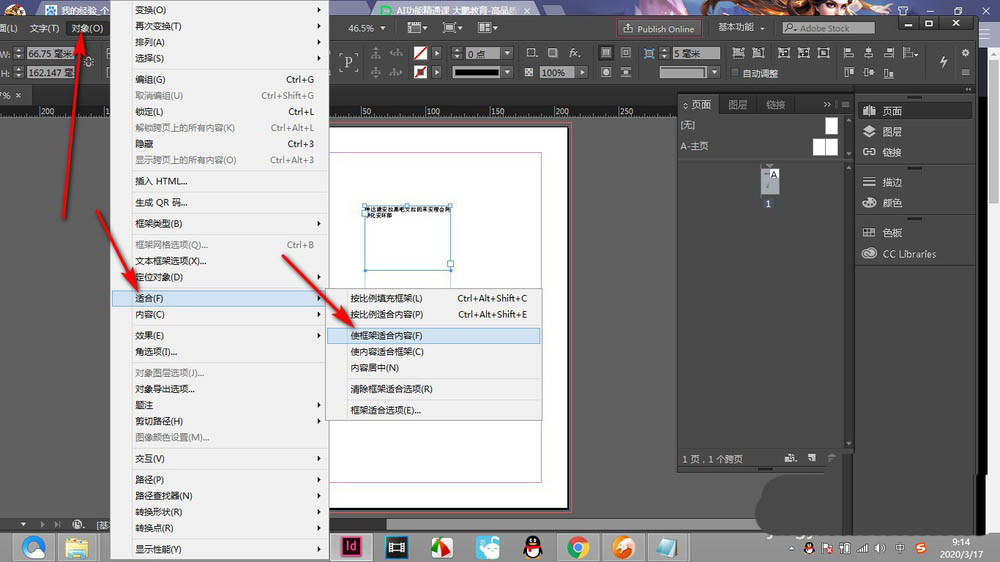Click the fill color swatch in control bar
This screenshot has width=1000, height=562.
[x=420, y=53]
